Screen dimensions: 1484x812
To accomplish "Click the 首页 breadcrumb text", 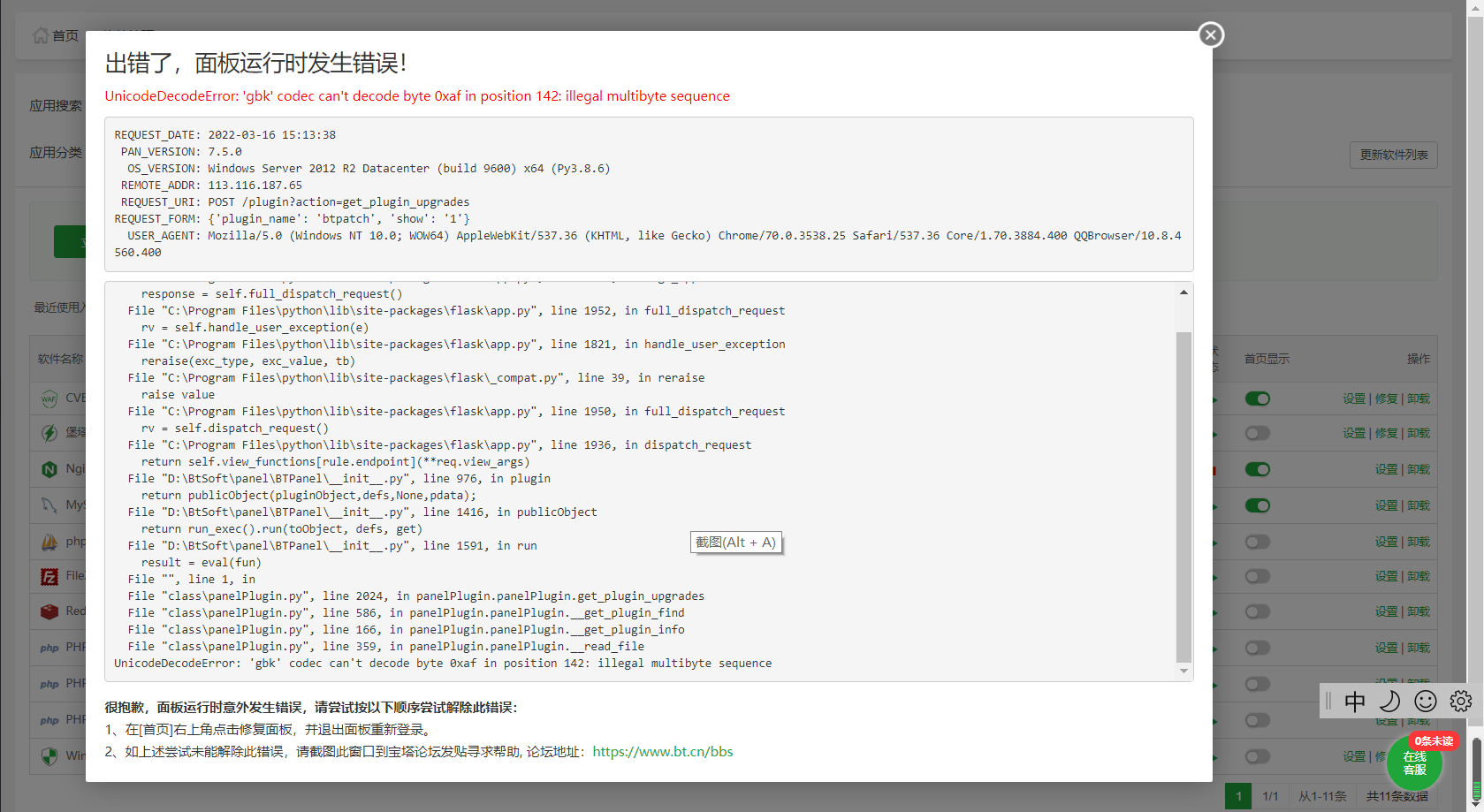I will pos(65,35).
